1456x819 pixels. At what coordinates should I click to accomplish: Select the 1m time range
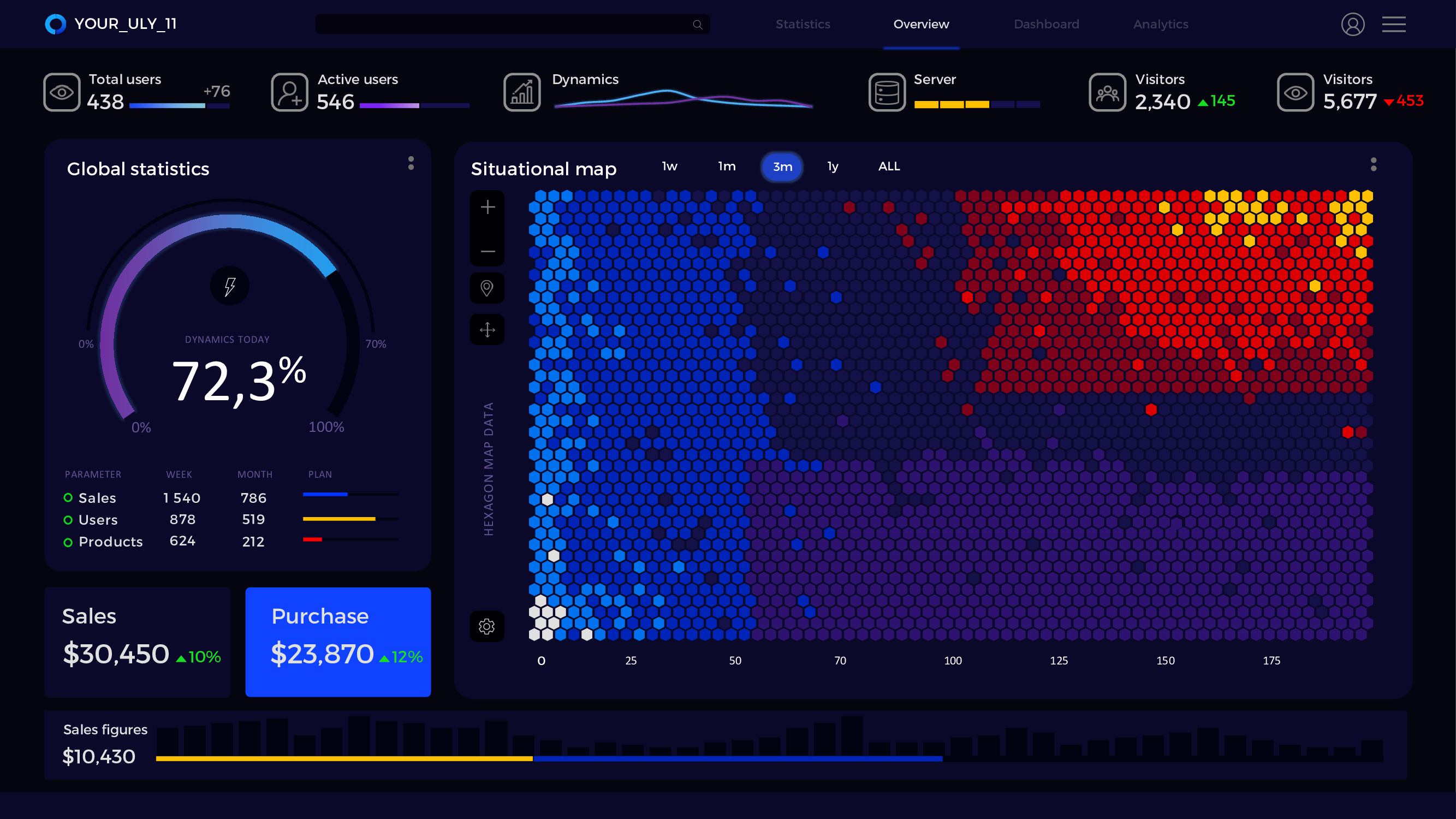point(727,166)
